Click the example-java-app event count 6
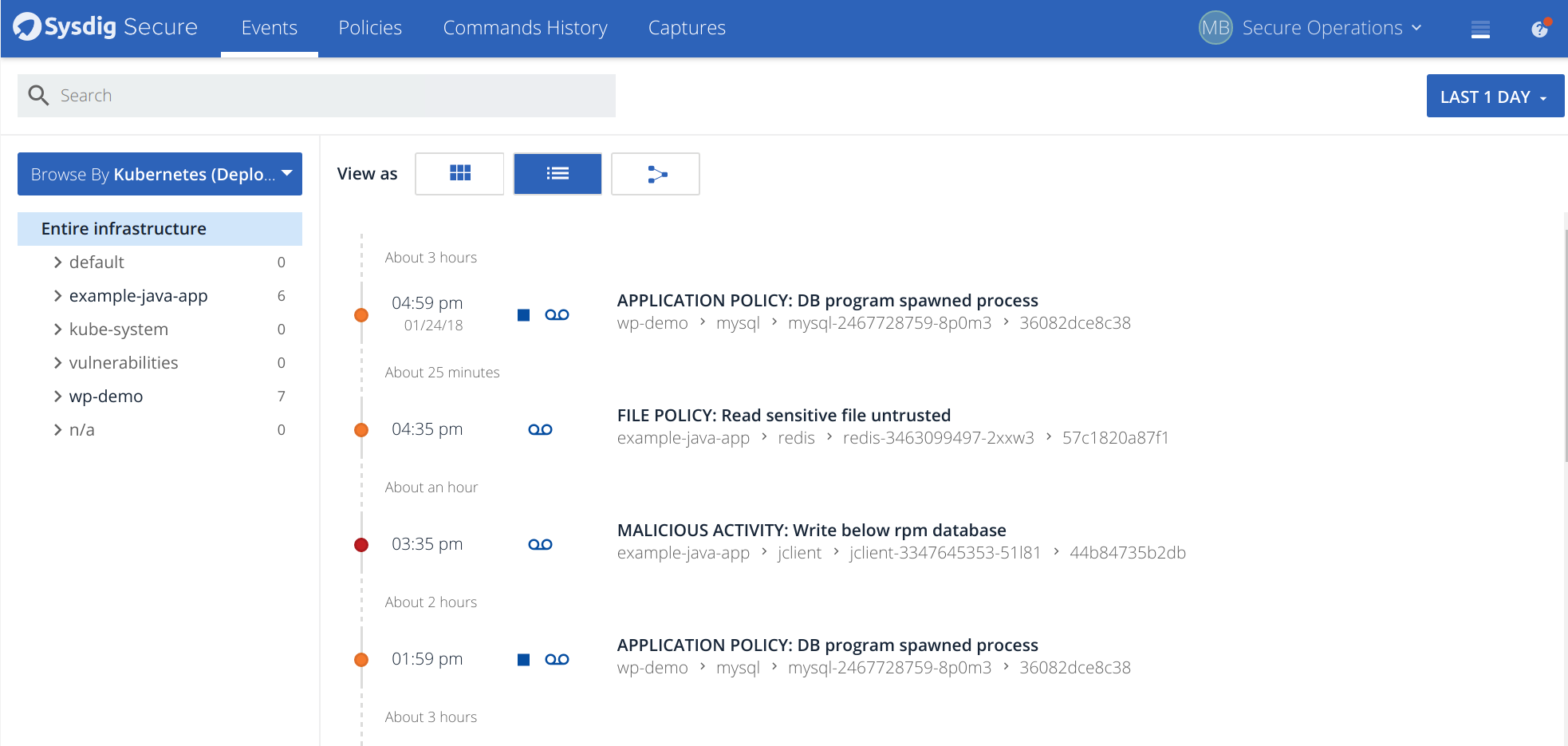This screenshot has width=1568, height=746. pyautogui.click(x=281, y=296)
